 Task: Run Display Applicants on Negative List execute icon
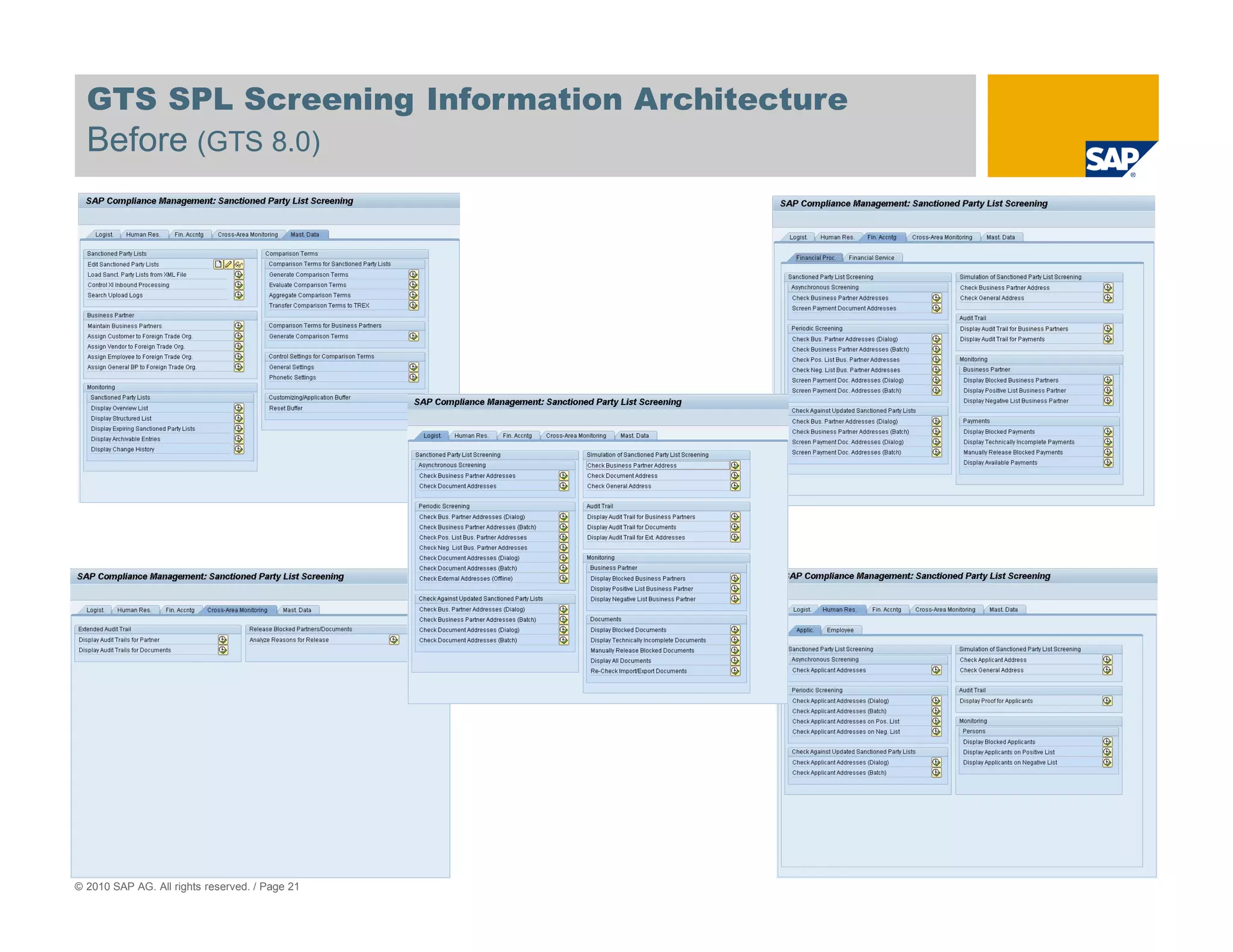pos(1107,762)
